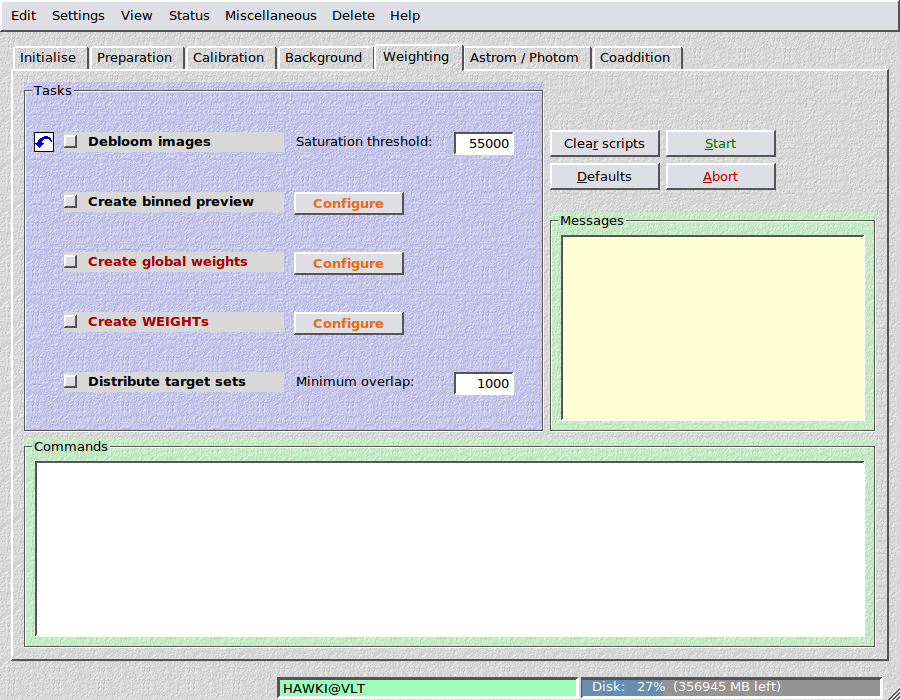Open the Astrom / Photom tab
The width and height of the screenshot is (900, 700).
[524, 58]
